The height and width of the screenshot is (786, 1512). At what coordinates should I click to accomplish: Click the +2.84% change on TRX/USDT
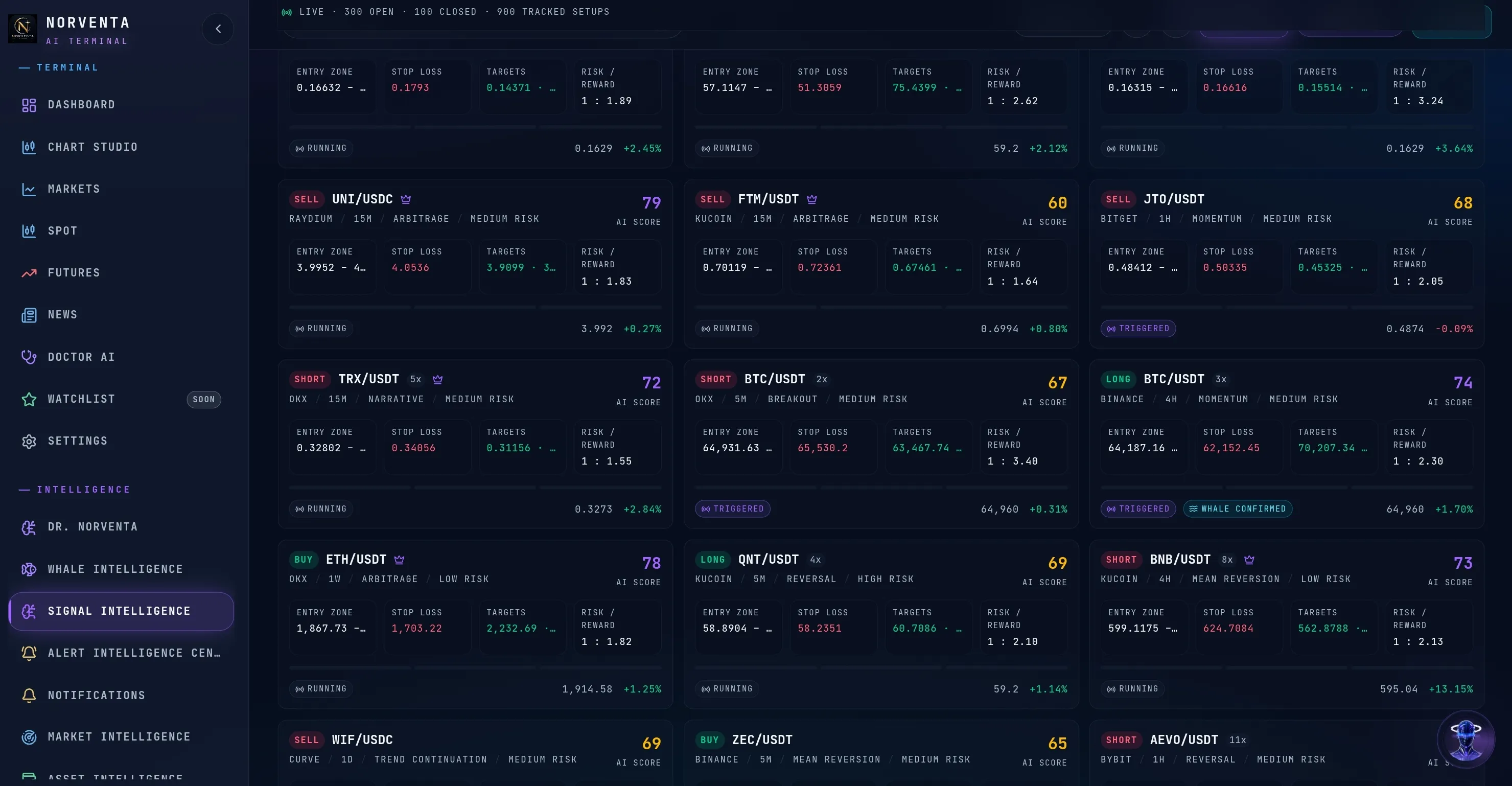[x=642, y=509]
